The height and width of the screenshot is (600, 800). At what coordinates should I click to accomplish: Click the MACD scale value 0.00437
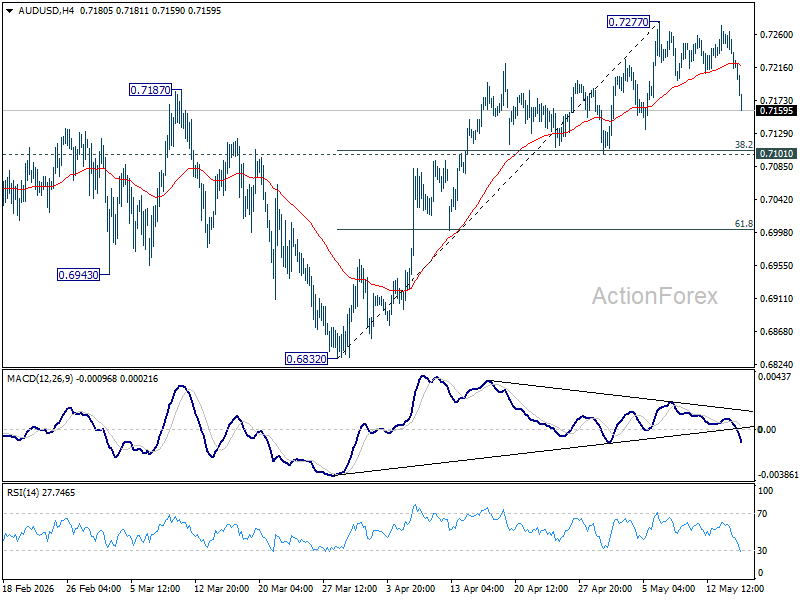click(x=774, y=377)
